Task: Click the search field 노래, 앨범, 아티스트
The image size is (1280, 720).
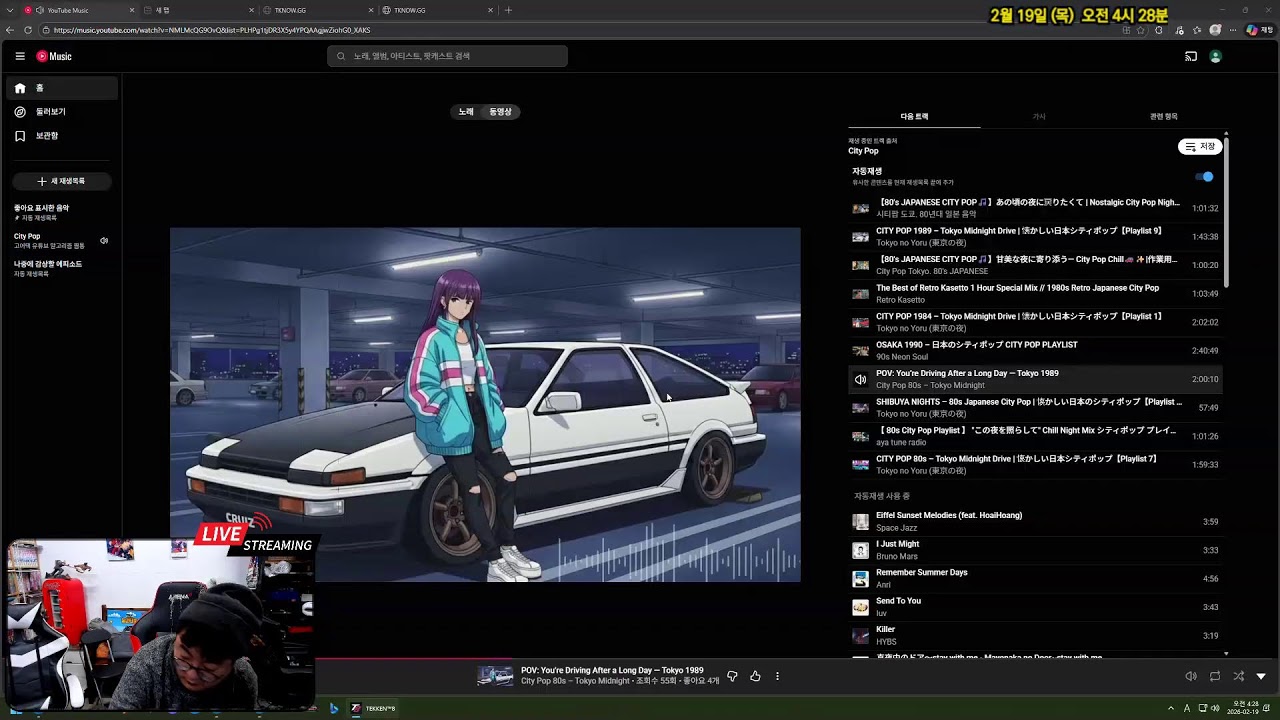Action: [447, 56]
